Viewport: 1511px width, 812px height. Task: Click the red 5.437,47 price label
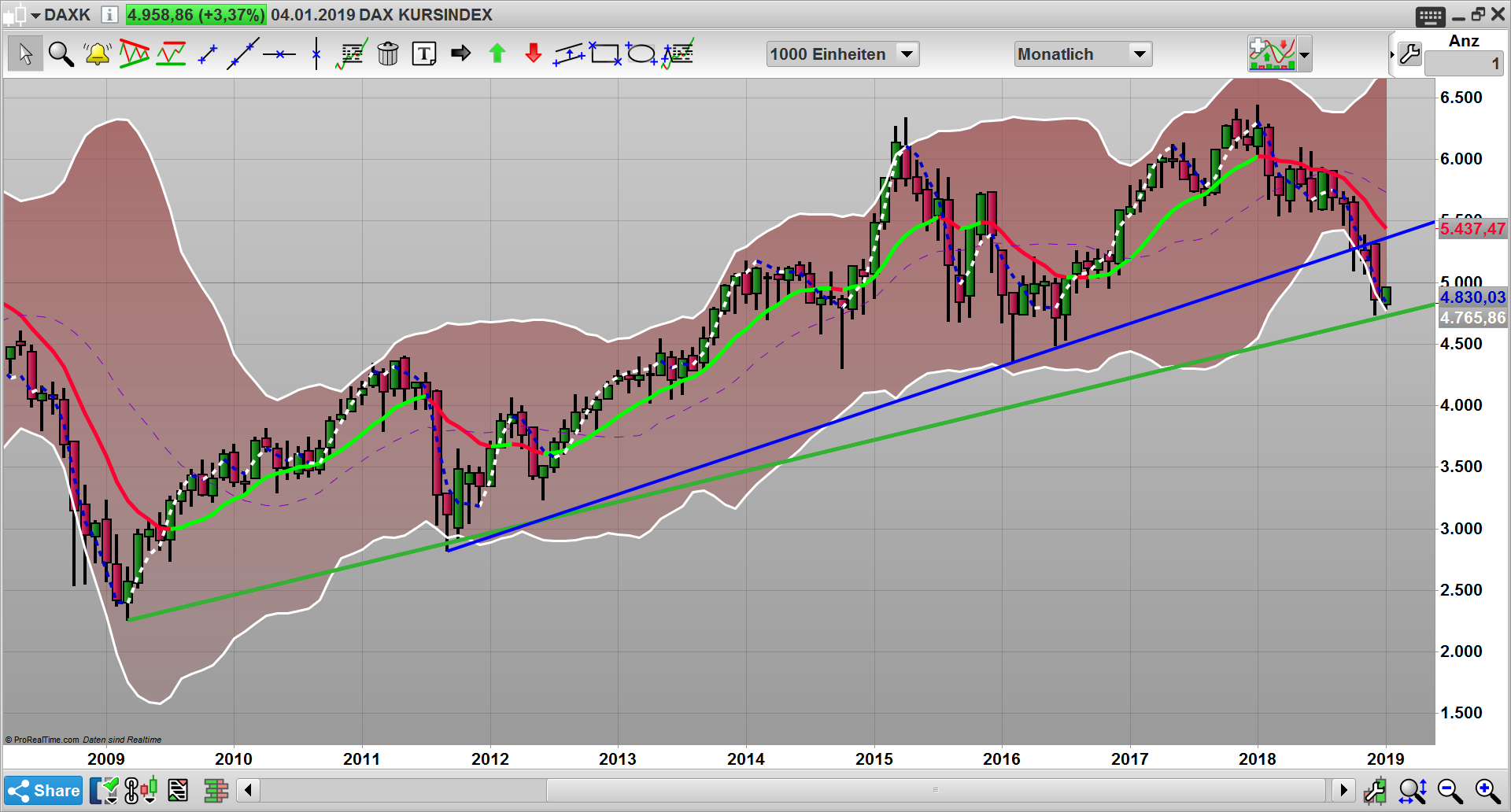[1472, 229]
